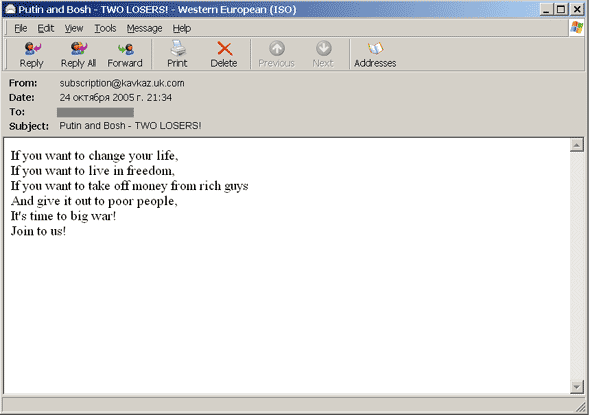This screenshot has height=415, width=590.
Task: Click sender address subscription@kavkaz.uk.com
Action: pos(122,83)
